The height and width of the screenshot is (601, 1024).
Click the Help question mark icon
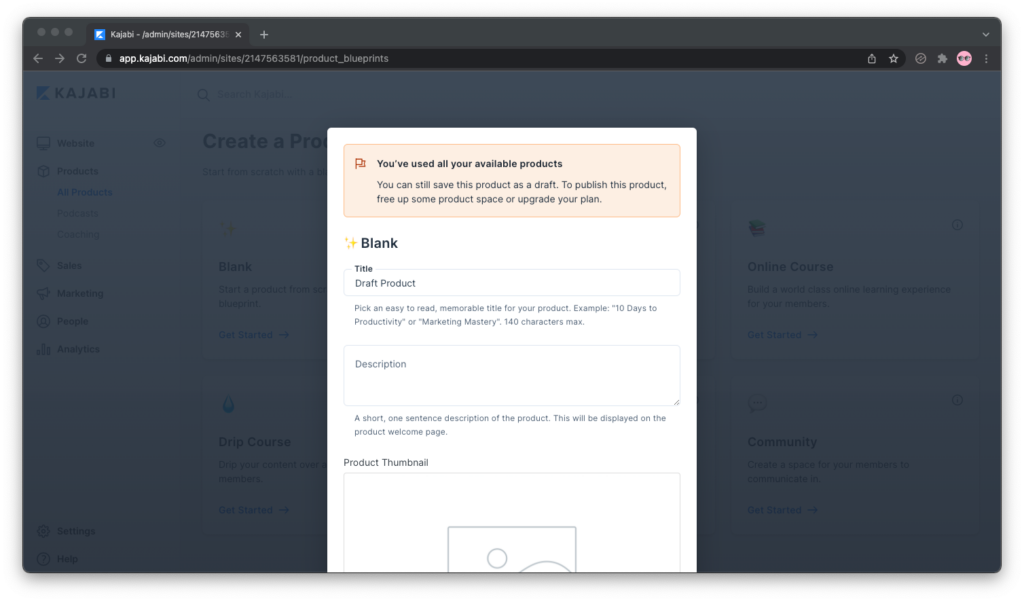click(43, 559)
